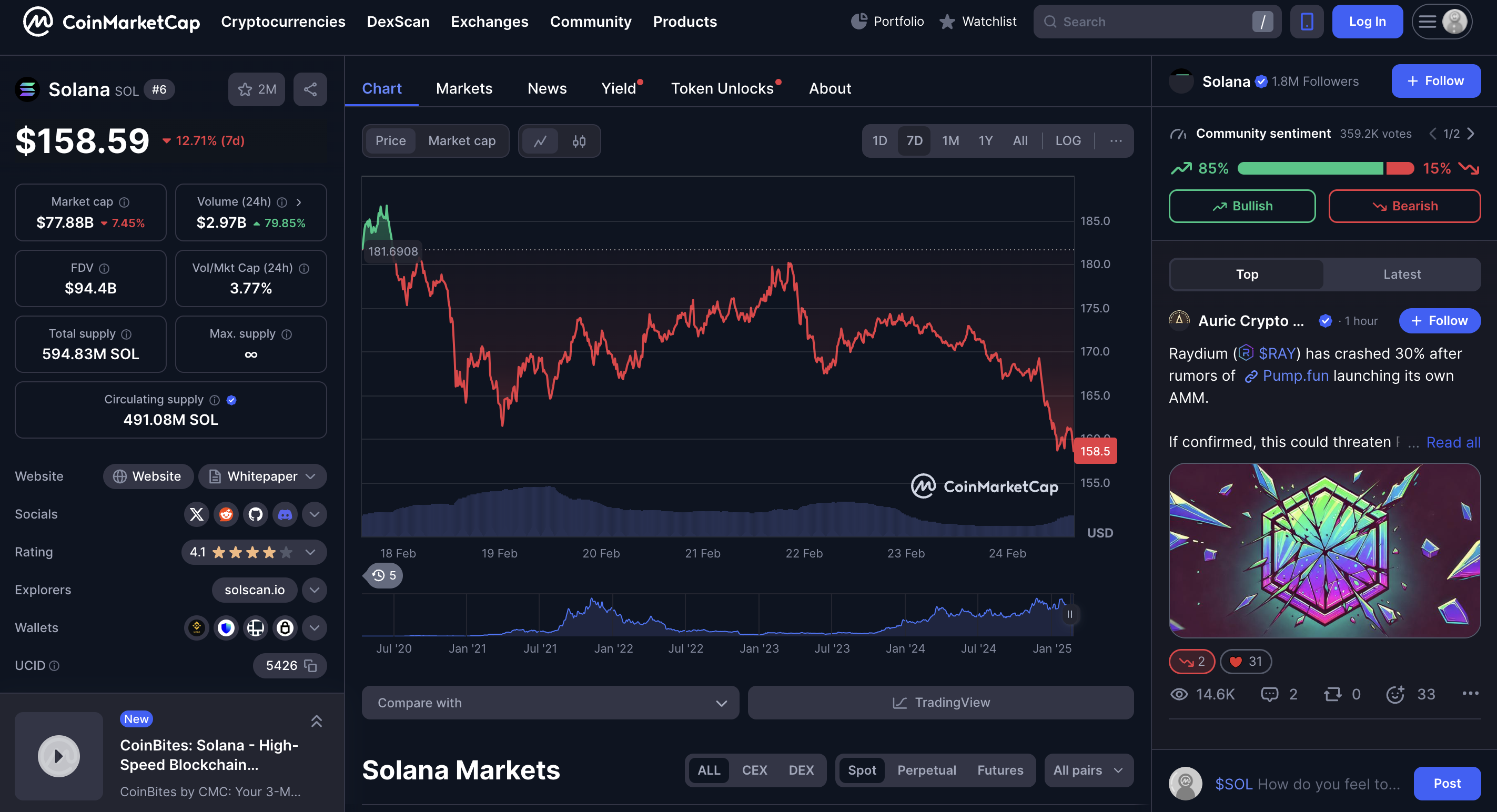
Task: Select CEX markets filter
Action: 754,771
